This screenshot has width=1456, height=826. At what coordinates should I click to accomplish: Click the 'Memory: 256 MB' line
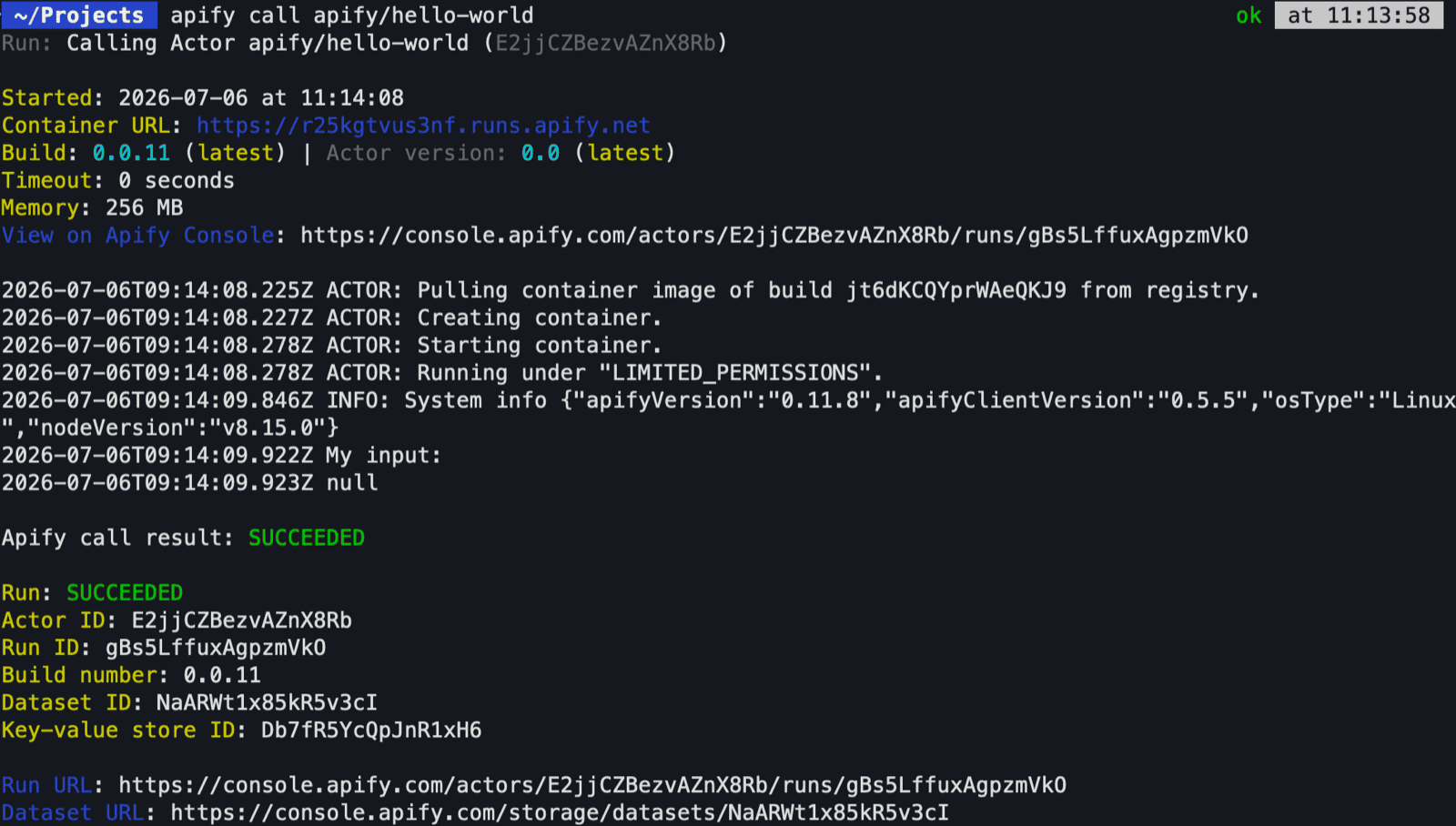92,207
